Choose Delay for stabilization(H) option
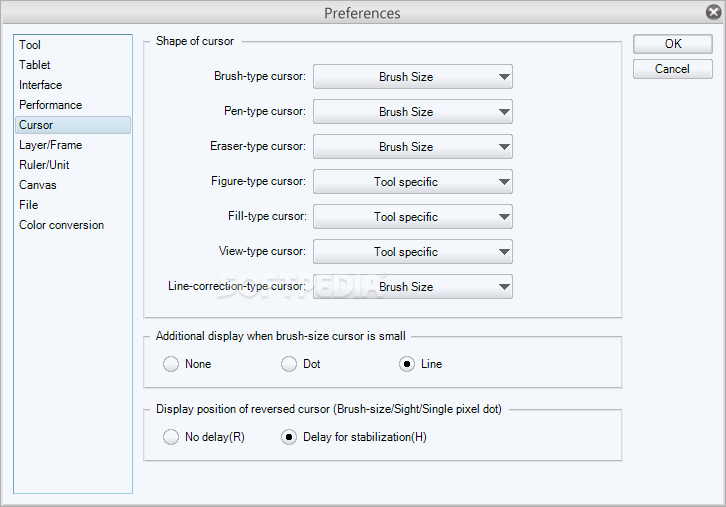This screenshot has height=507, width=726. 289,437
